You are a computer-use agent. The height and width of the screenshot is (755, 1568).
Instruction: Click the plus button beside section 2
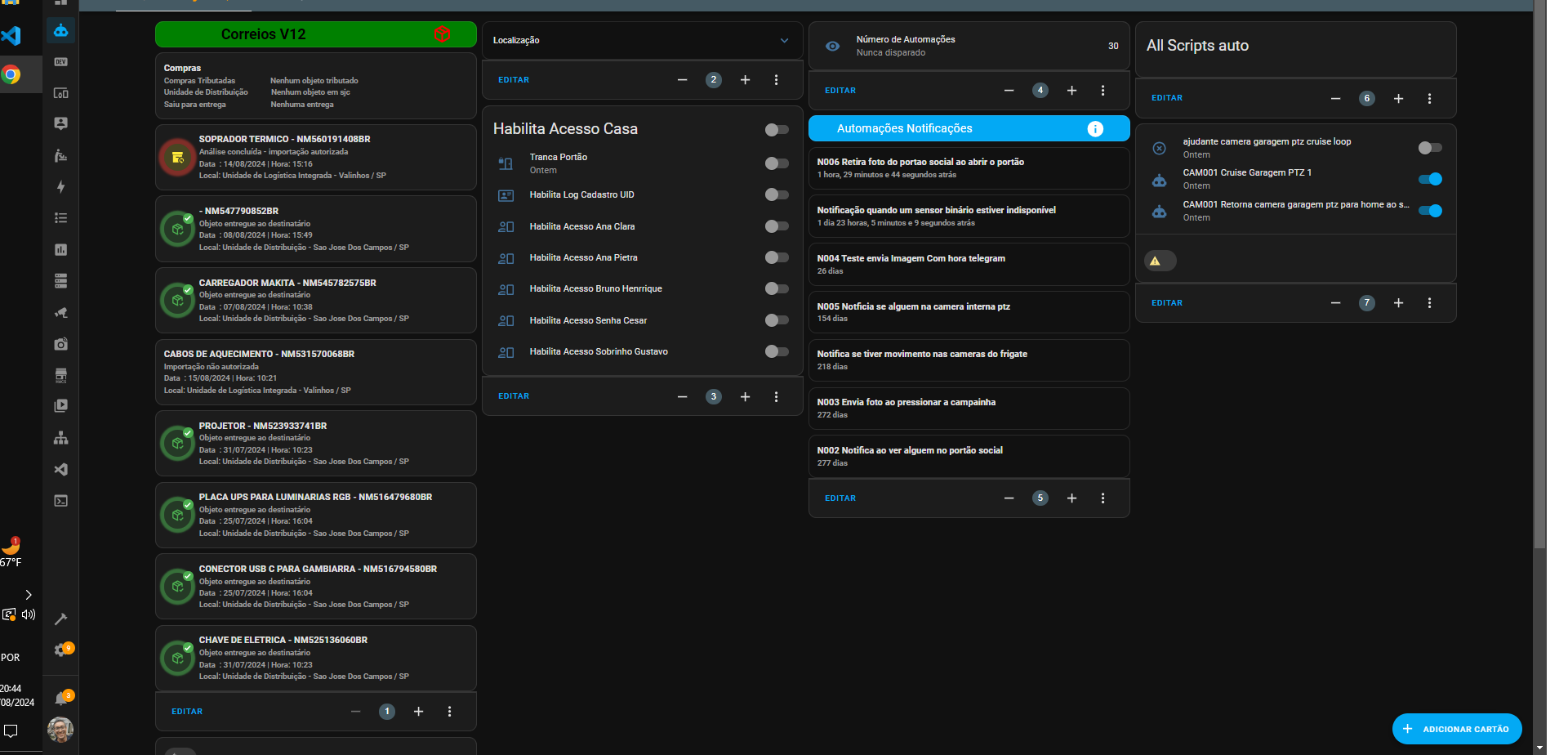pos(745,80)
